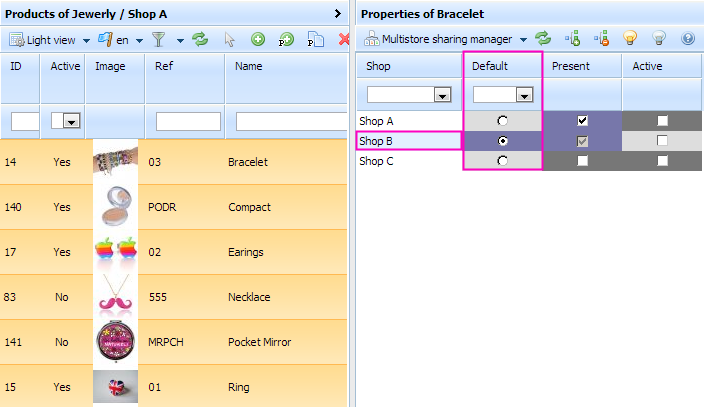Viewport: 704px width, 407px height.
Task: Collapse the products panel with arrow
Action: (x=338, y=14)
